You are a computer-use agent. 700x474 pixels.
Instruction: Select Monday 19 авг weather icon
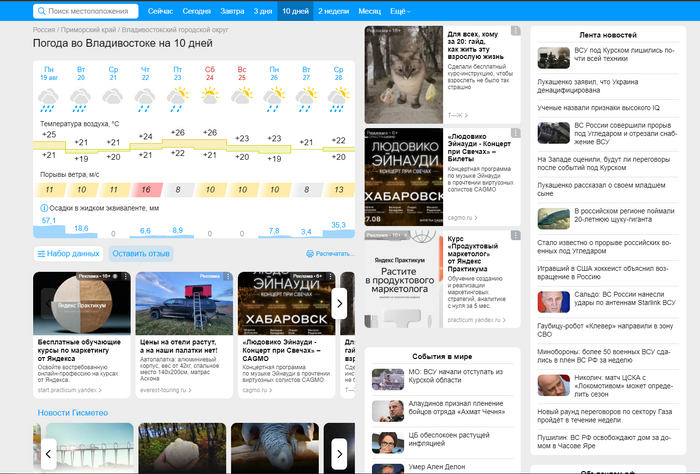(48, 100)
